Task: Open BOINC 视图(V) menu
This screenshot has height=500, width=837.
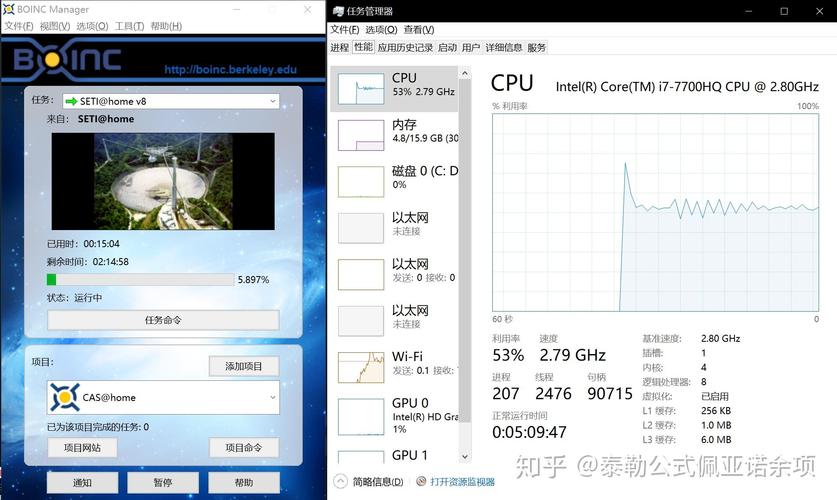Action: pos(54,26)
